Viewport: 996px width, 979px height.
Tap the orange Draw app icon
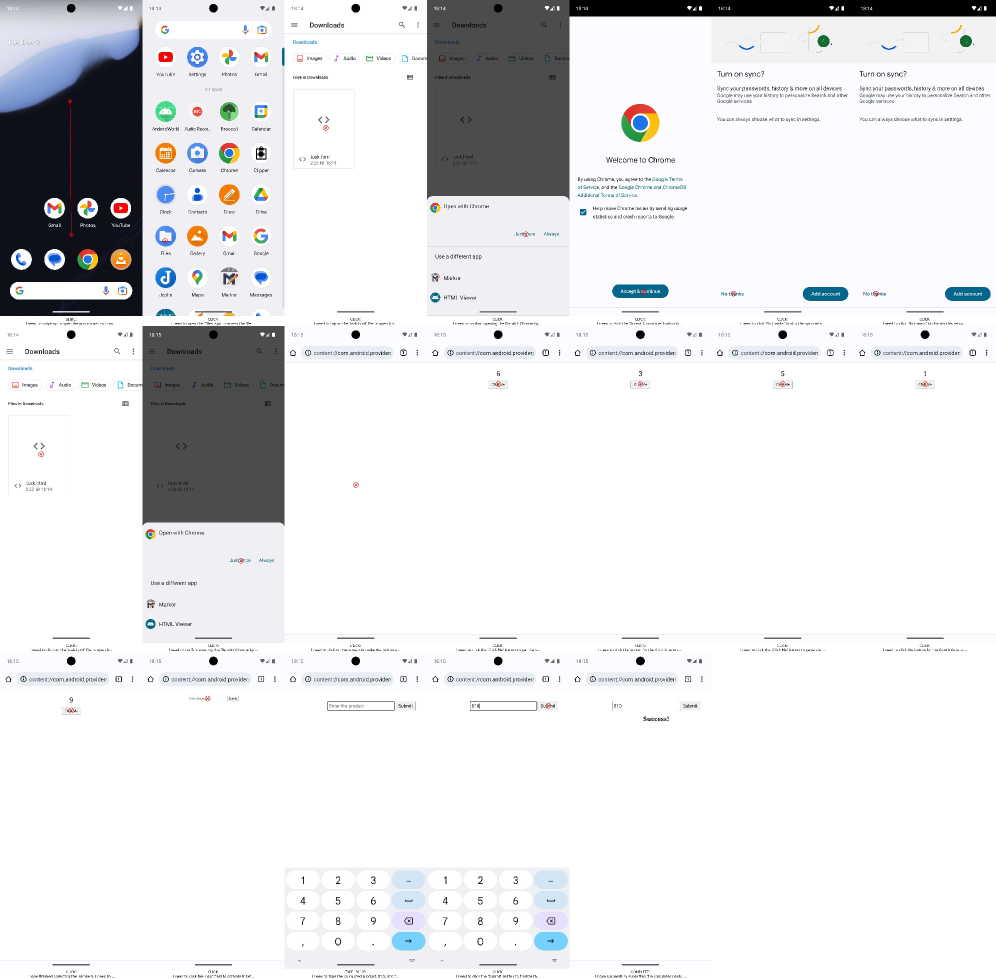coord(229,195)
